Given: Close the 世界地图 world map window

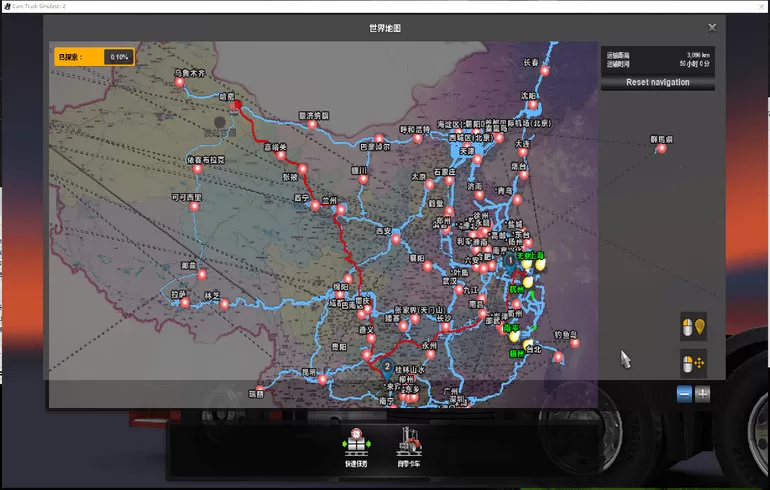Looking at the screenshot, I should coord(712,28).
